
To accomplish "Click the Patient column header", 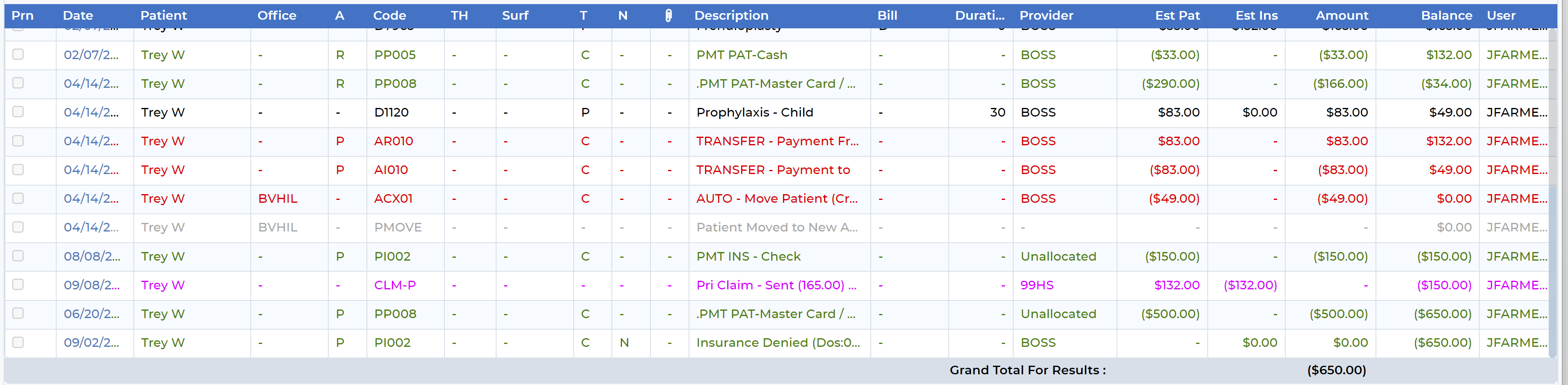I will tap(163, 16).
